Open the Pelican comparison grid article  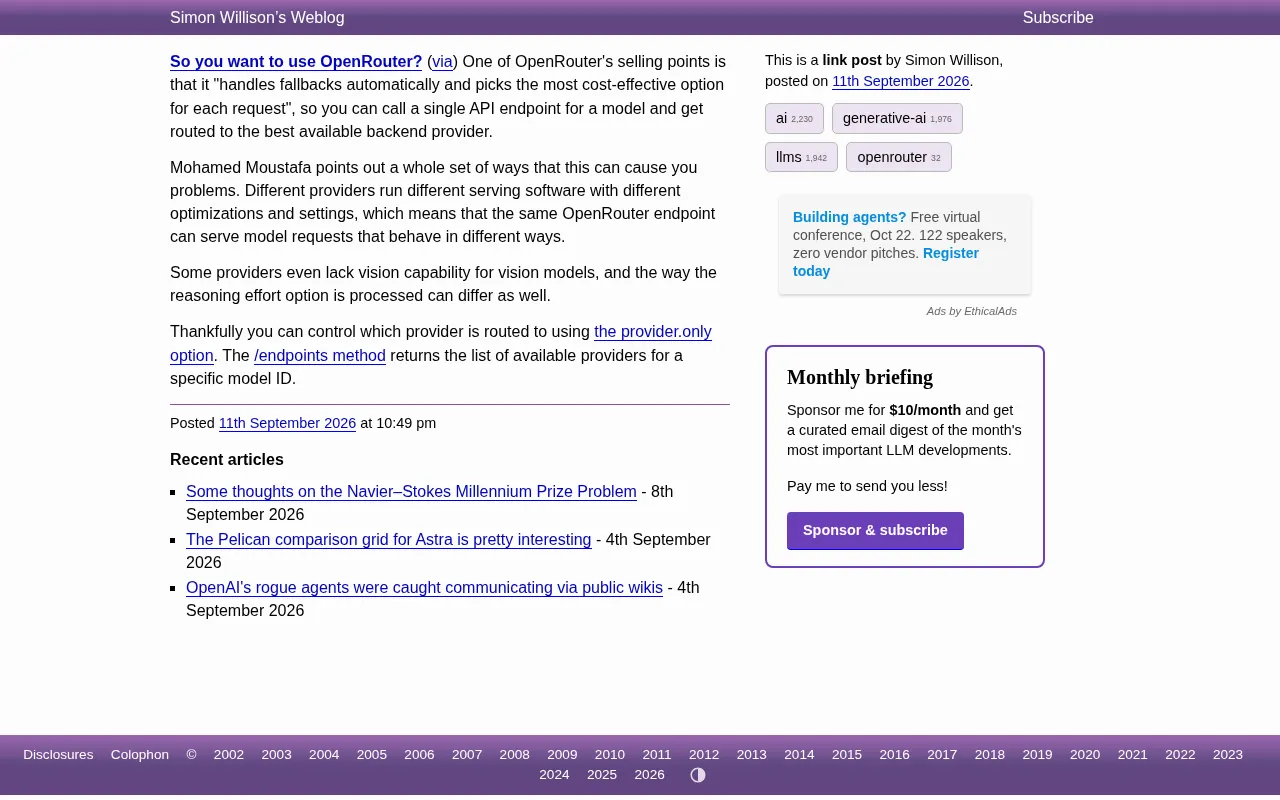(x=388, y=540)
